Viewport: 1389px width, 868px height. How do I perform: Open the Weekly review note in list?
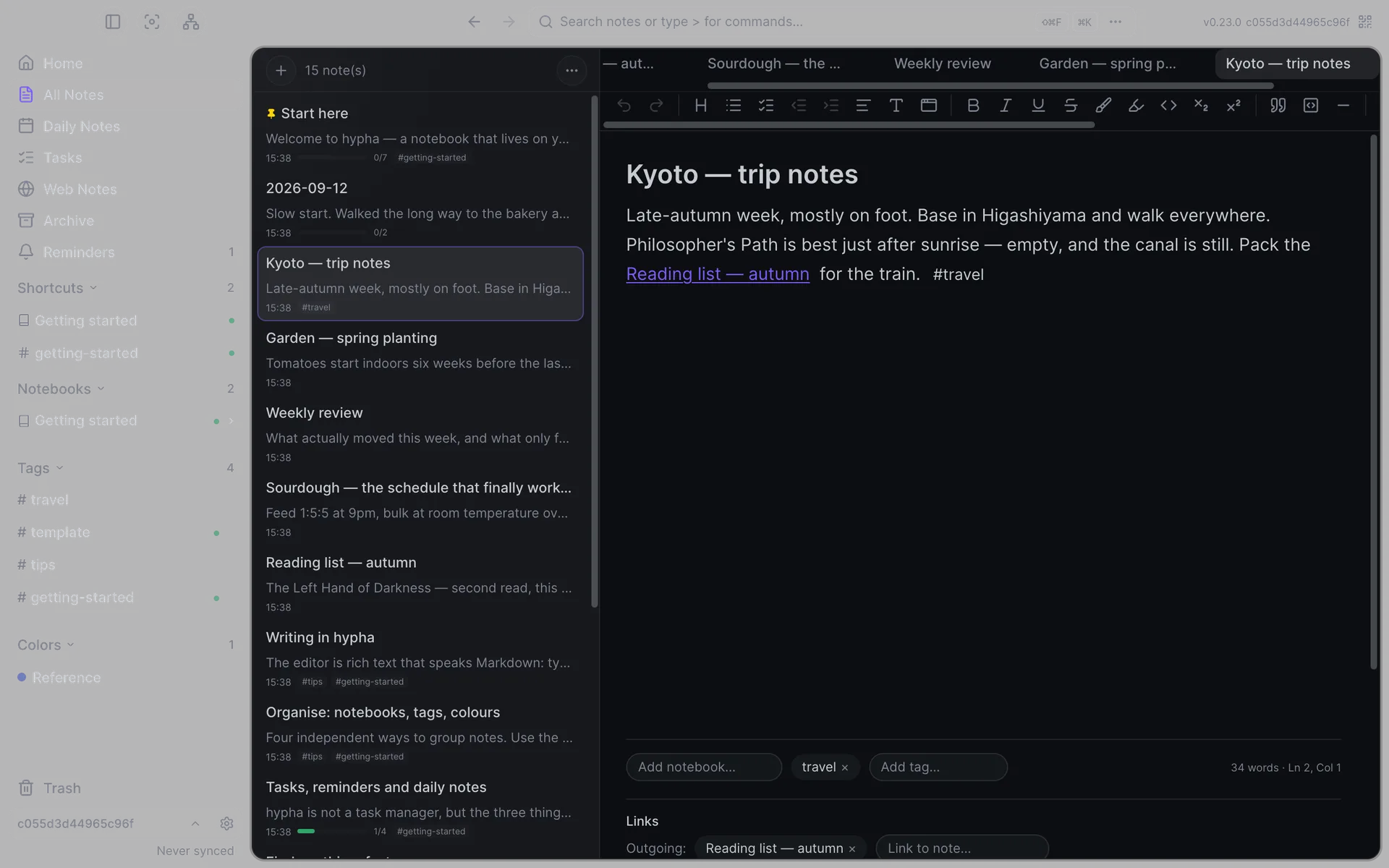(x=420, y=433)
